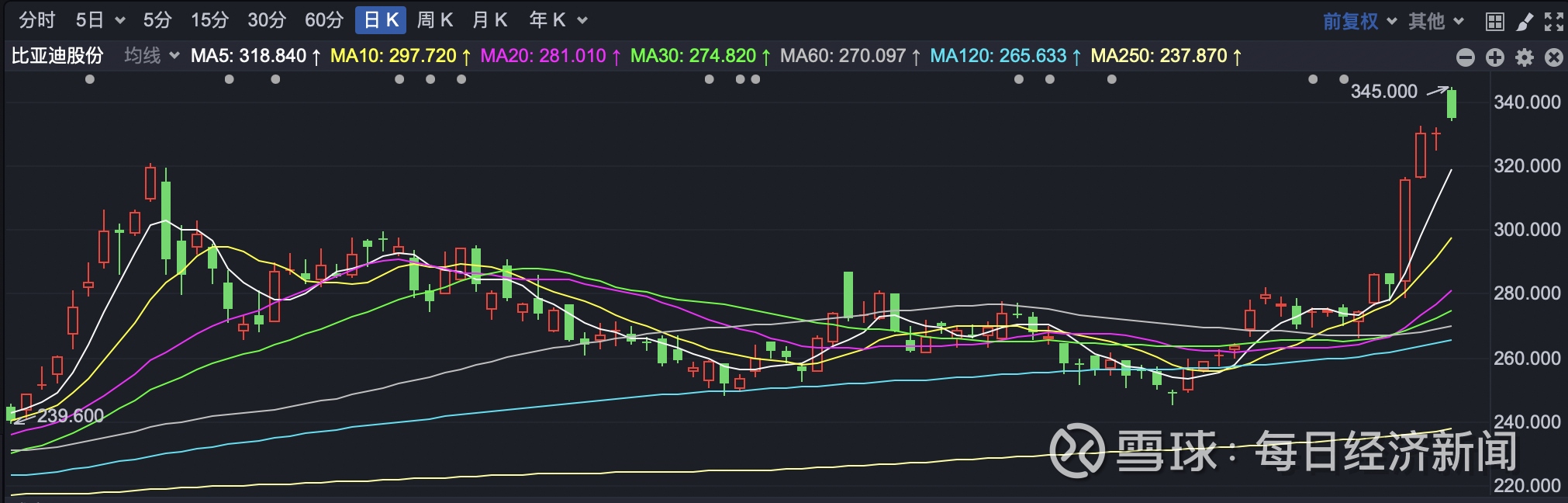This screenshot has width=1568, height=503.
Task: Click the latest green candlestick at top right
Action: click(x=1452, y=104)
